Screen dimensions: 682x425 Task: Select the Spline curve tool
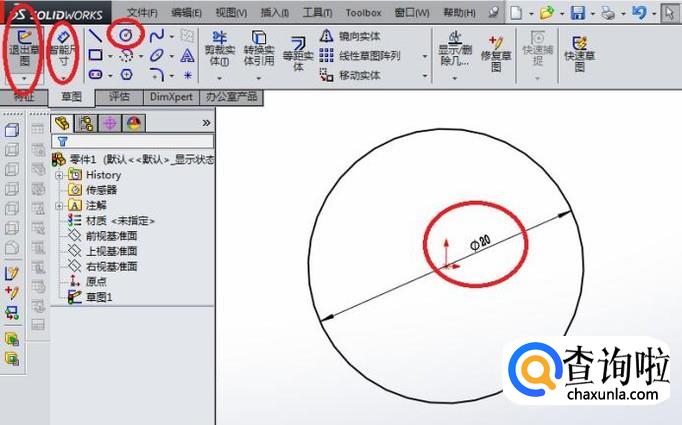click(x=157, y=36)
